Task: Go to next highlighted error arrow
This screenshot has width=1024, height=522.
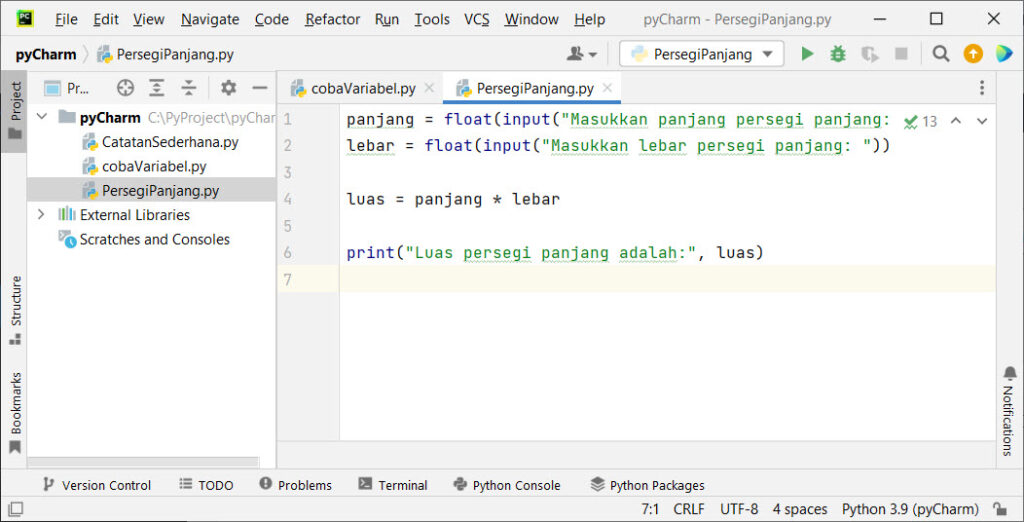Action: click(982, 121)
